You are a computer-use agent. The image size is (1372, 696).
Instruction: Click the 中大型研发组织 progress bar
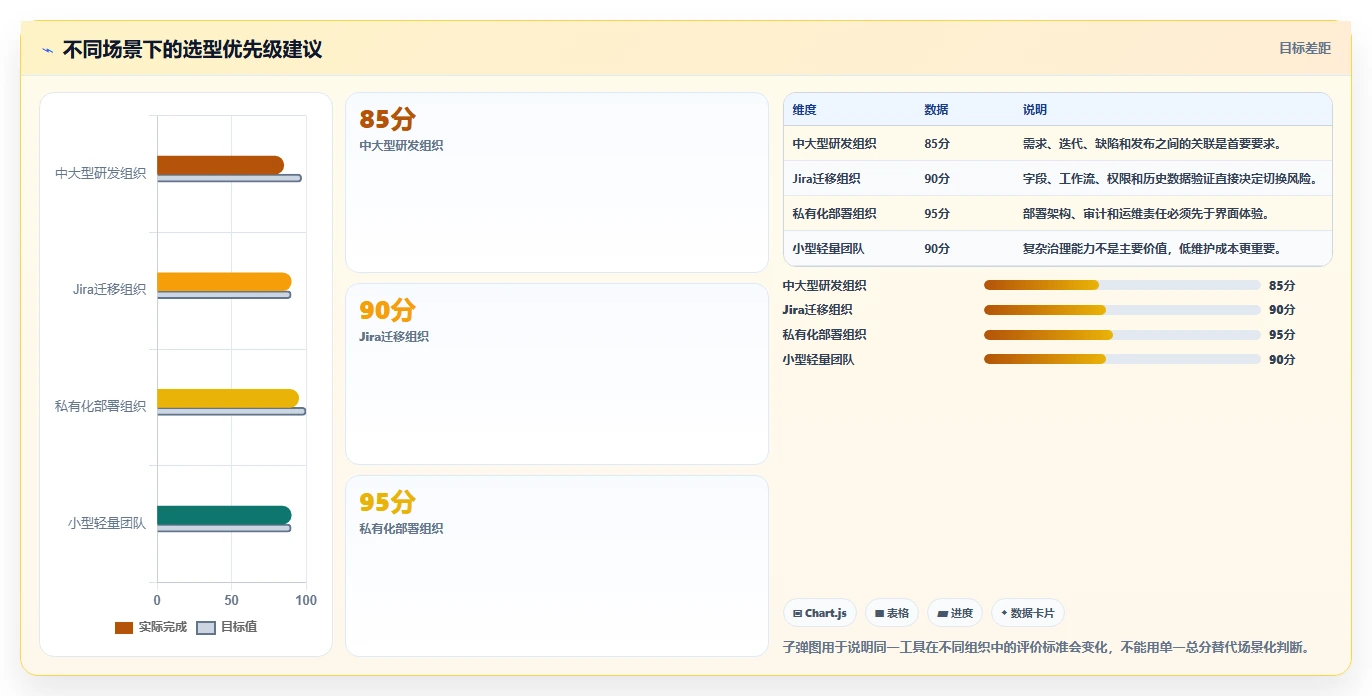tap(1122, 285)
